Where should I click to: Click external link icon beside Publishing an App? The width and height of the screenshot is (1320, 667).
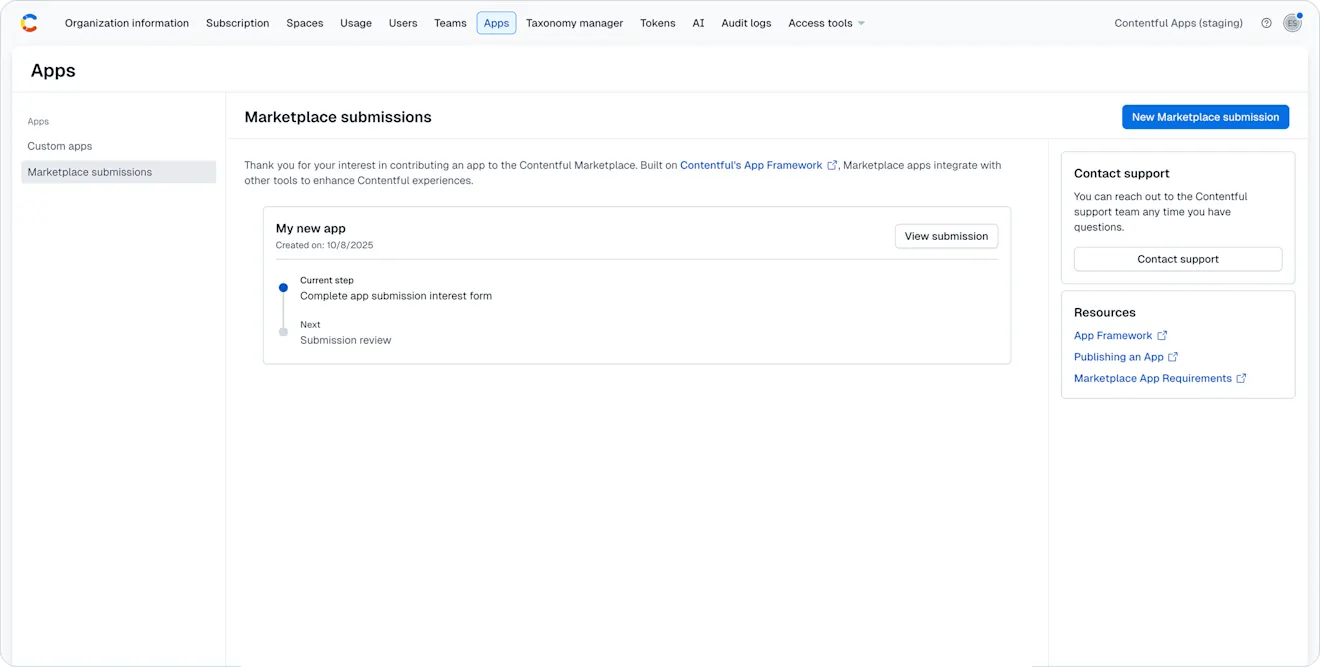coord(1173,357)
